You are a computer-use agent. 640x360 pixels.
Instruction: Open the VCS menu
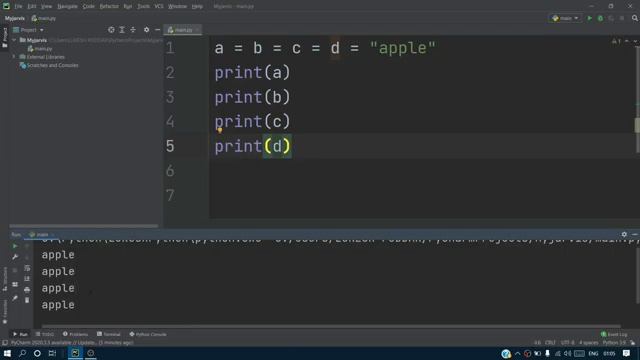pyautogui.click(x=159, y=6)
